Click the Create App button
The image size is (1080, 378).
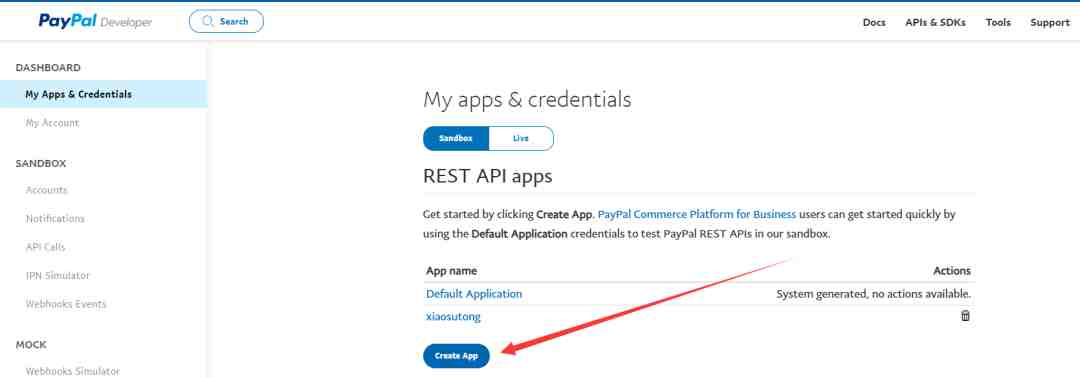point(456,356)
